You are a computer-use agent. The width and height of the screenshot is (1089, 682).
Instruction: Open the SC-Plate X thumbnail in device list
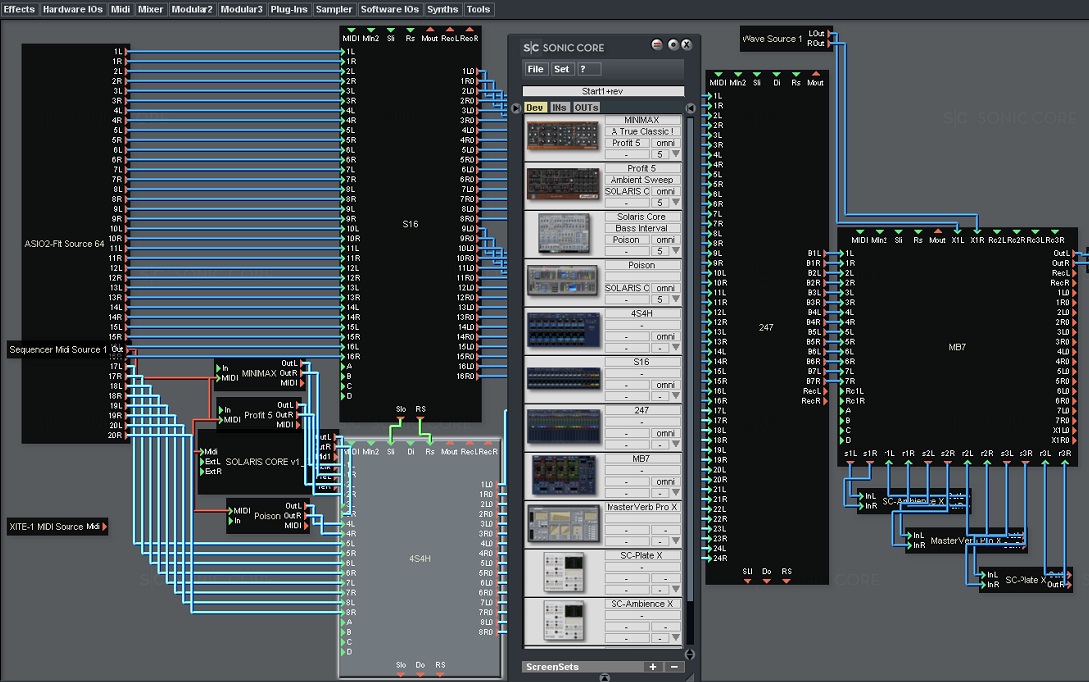(x=563, y=572)
